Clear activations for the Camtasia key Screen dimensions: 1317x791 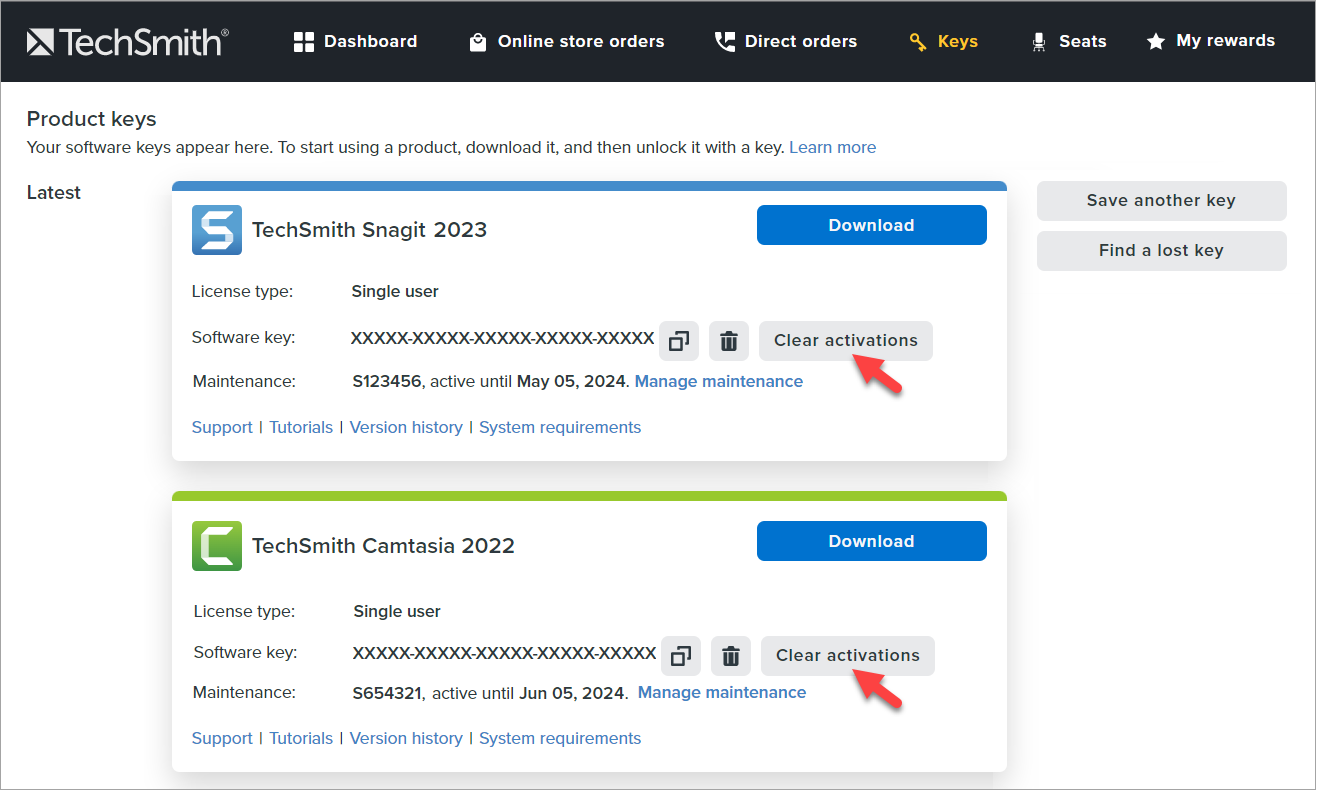(x=847, y=656)
